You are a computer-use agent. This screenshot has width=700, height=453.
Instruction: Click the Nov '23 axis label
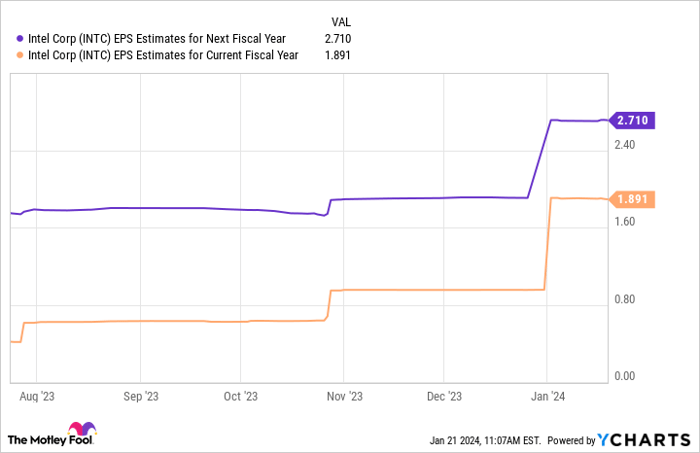click(346, 396)
